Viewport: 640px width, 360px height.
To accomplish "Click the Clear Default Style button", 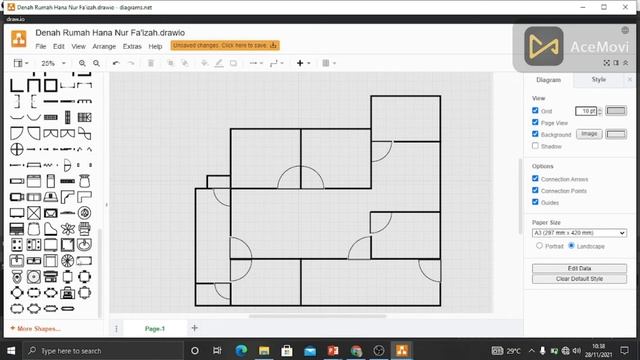I will pos(579,279).
